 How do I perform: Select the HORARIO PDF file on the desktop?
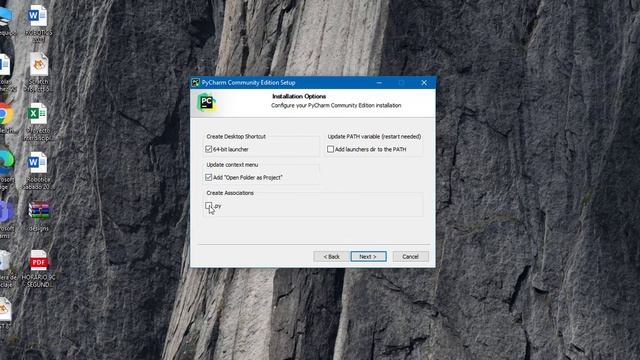pos(38,269)
